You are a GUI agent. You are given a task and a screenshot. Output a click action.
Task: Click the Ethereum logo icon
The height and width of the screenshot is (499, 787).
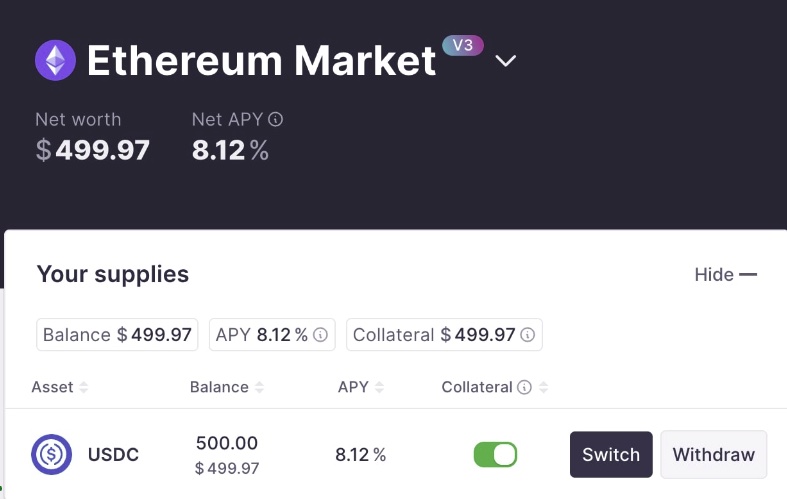[x=55, y=60]
